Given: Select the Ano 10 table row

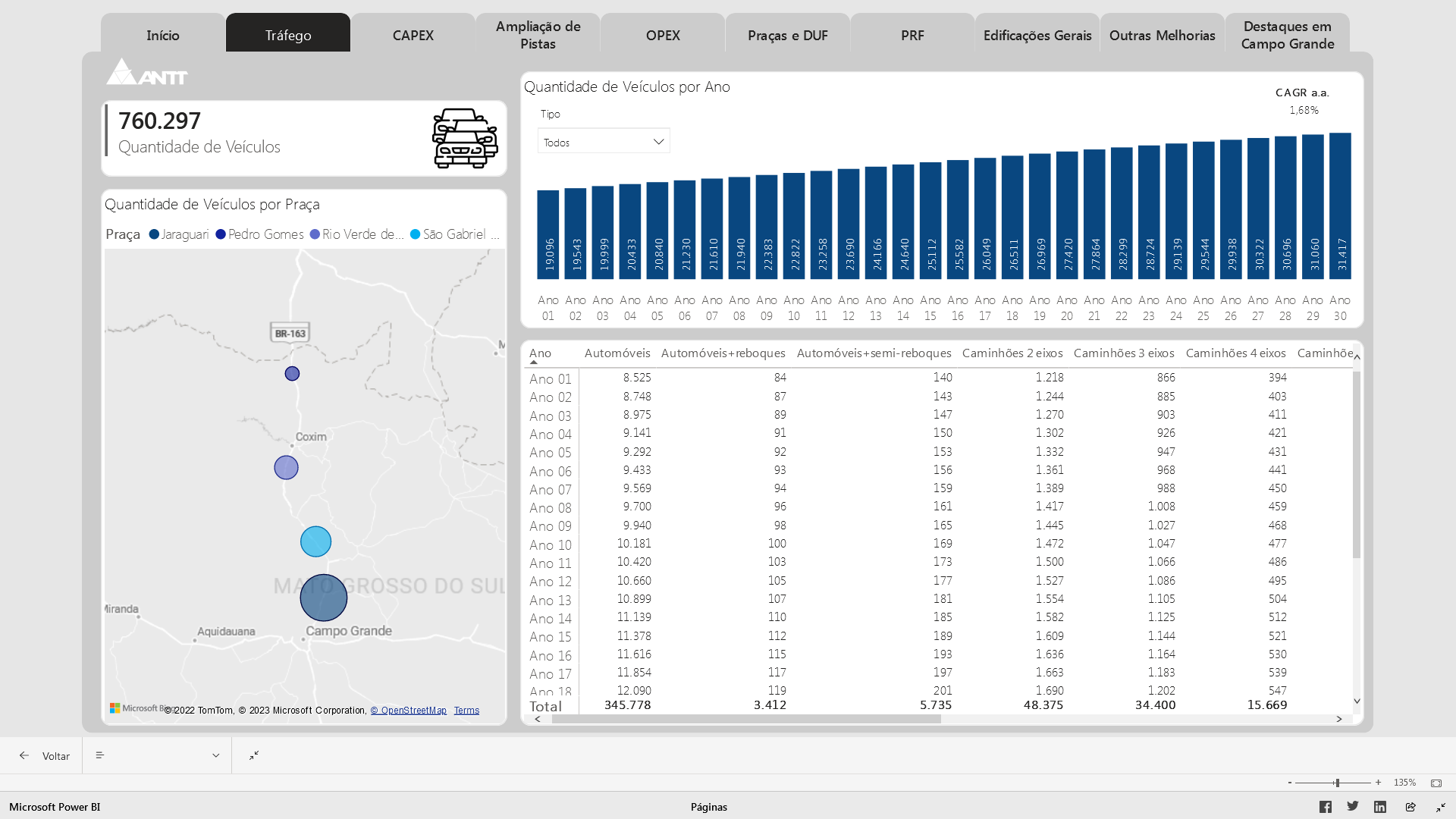Looking at the screenshot, I should [x=938, y=544].
